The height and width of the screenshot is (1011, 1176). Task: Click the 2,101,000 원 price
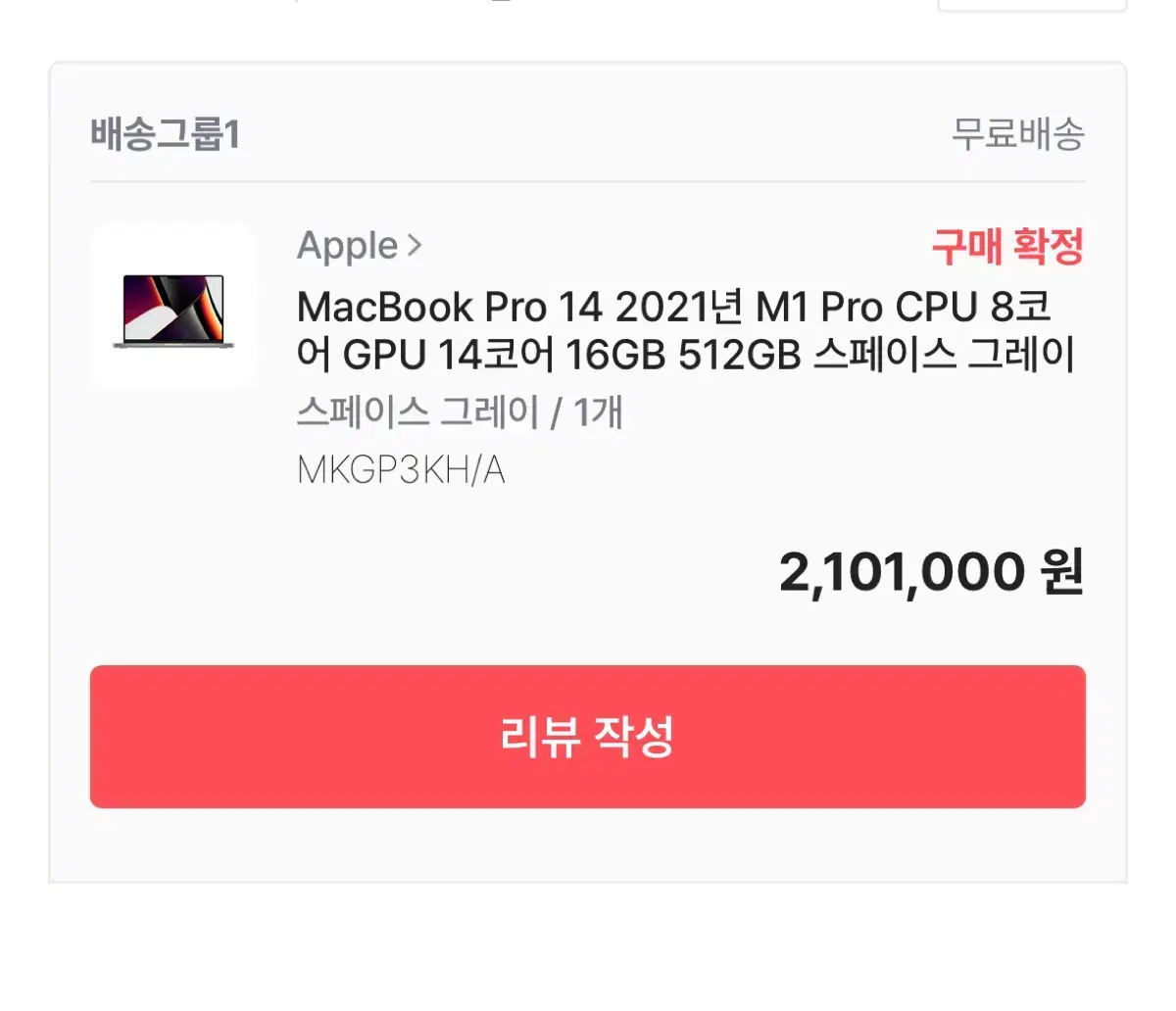pyautogui.click(x=931, y=572)
